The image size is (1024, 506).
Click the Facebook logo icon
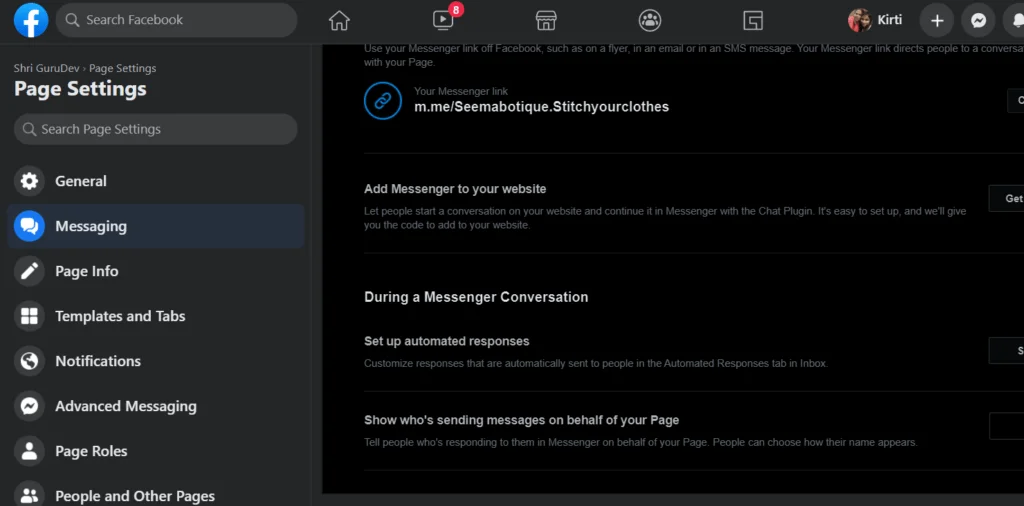click(31, 20)
